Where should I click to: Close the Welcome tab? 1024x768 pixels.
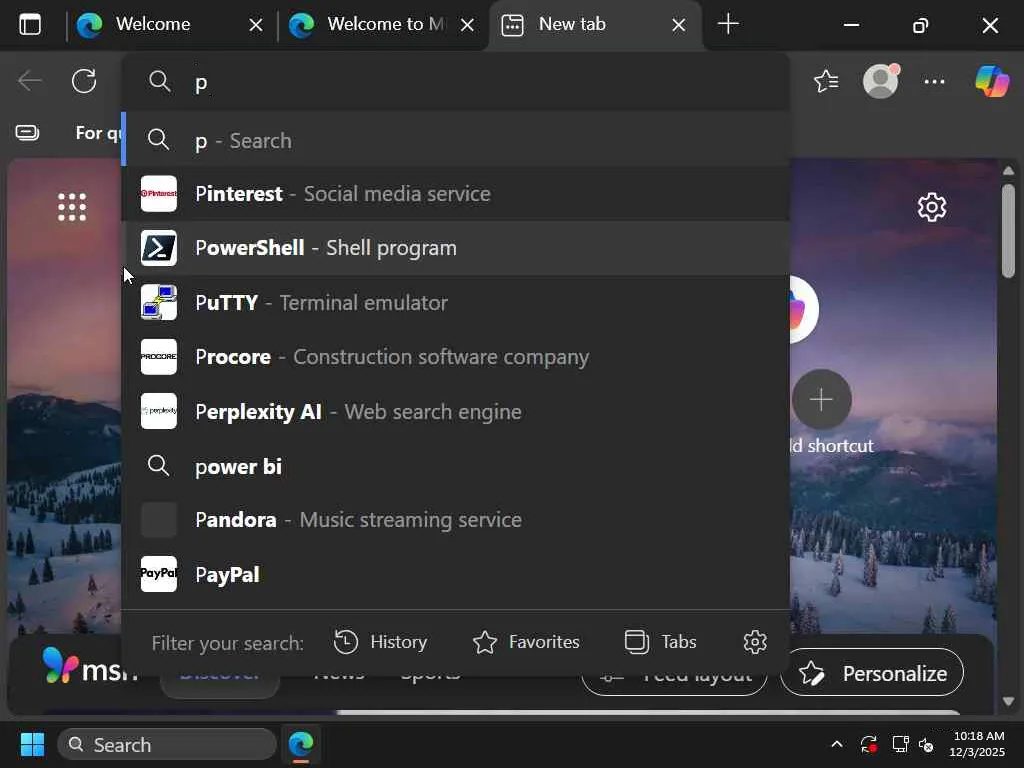coord(256,25)
